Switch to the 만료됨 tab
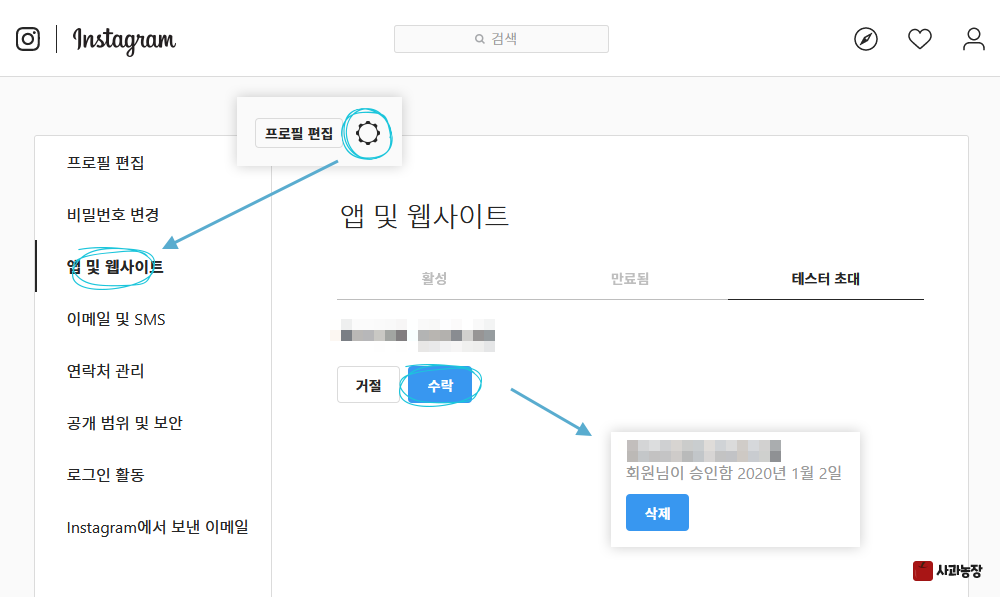This screenshot has width=1000, height=597. [629, 279]
